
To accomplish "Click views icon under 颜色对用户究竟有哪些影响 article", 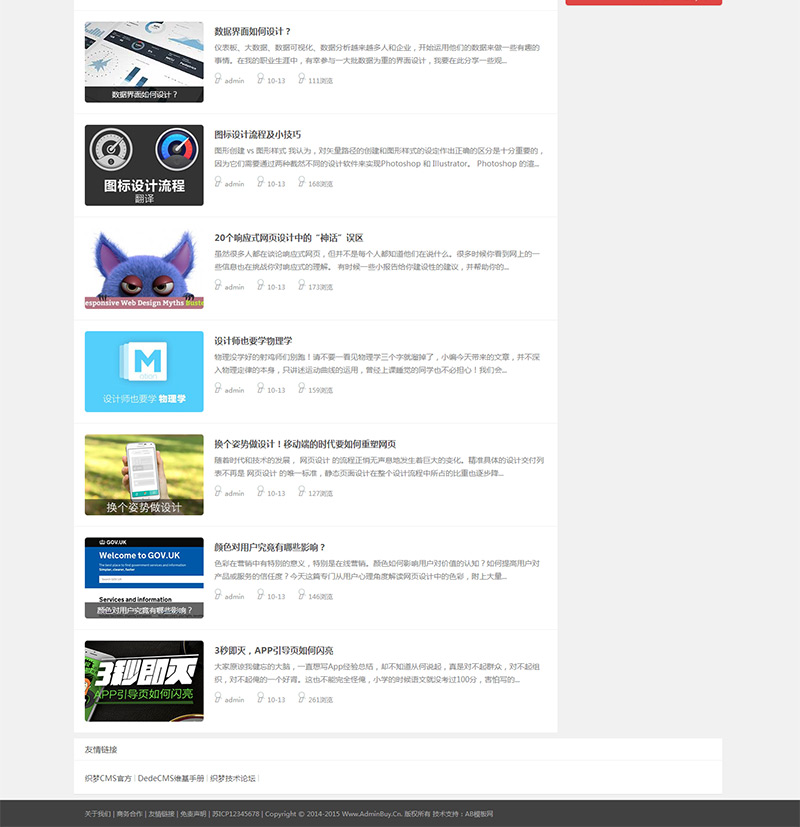I will [x=302, y=594].
